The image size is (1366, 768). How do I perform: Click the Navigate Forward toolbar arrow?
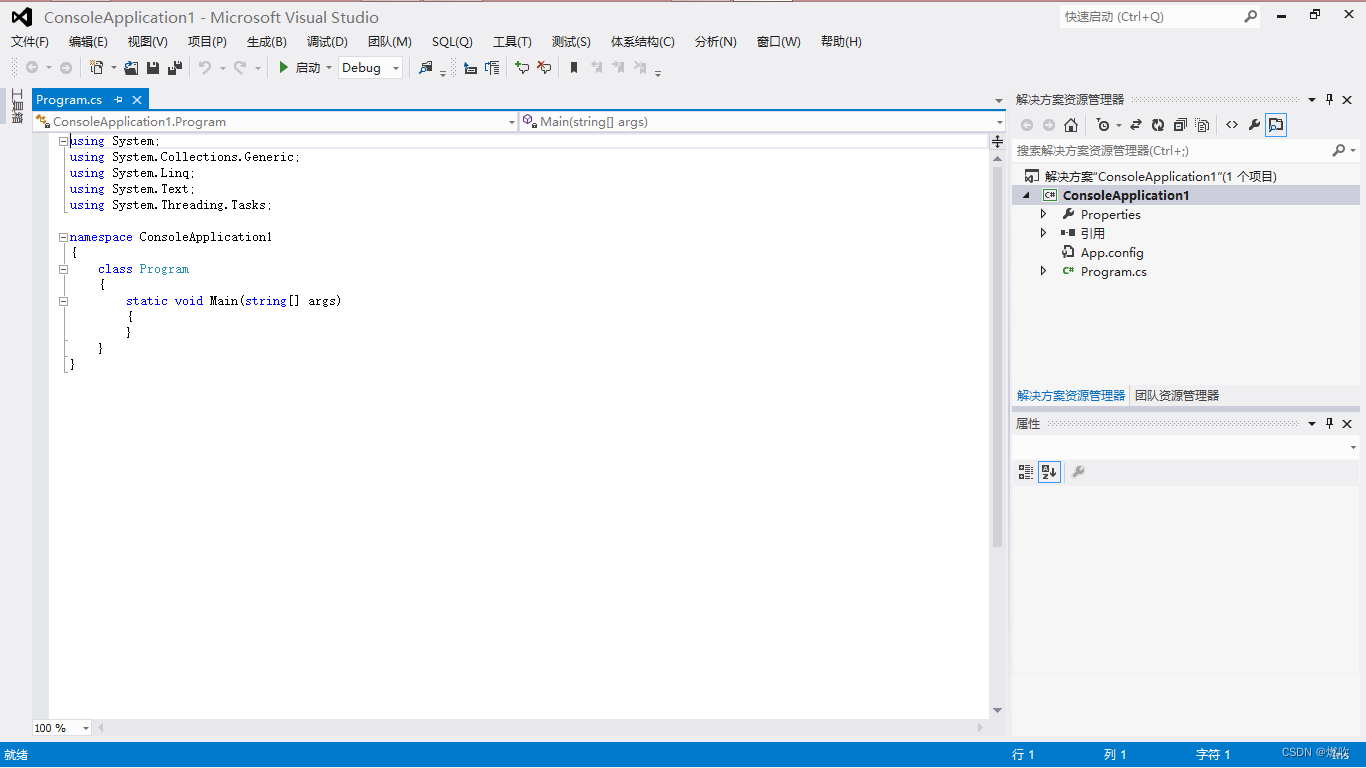[x=65, y=67]
